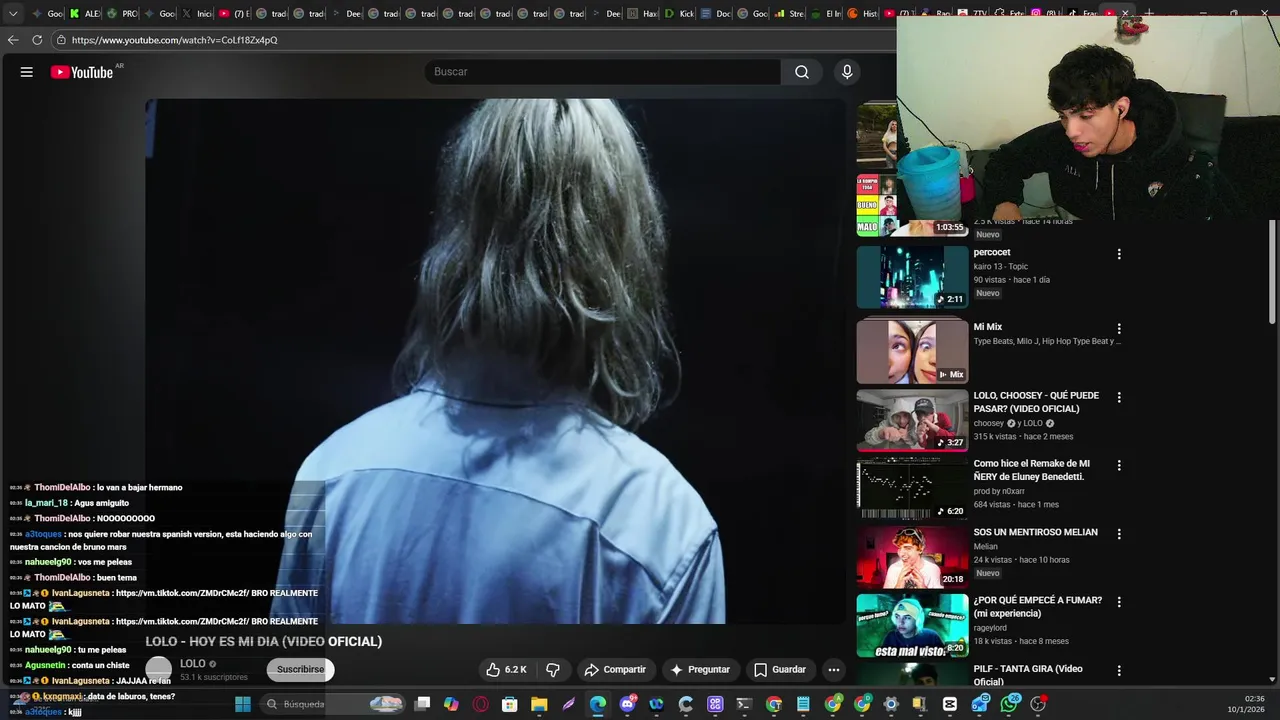Open options menu for Remake de MI ÑERY
This screenshot has height=720, width=1280.
coord(1119,465)
